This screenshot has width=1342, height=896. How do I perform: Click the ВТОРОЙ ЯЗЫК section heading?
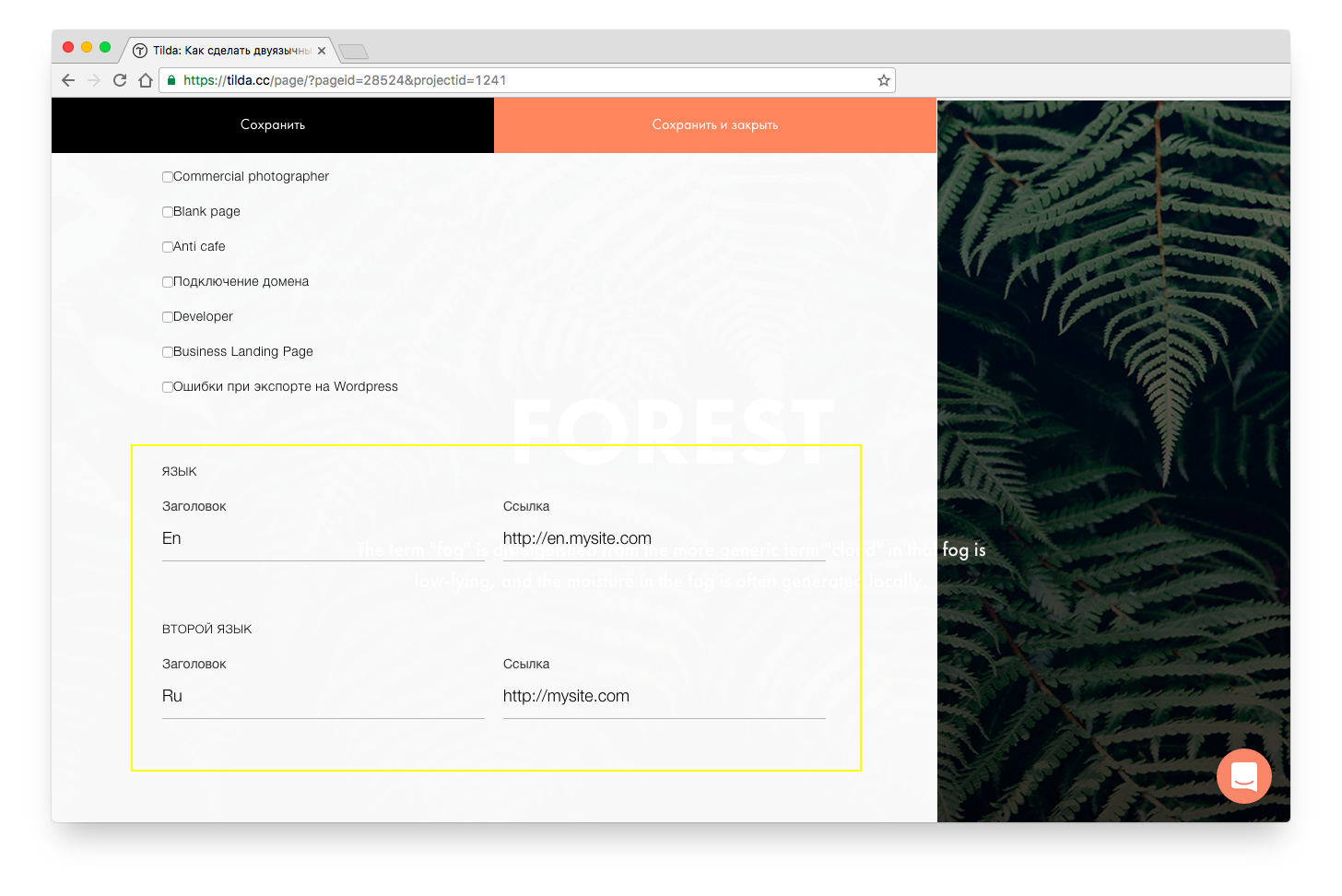[207, 629]
